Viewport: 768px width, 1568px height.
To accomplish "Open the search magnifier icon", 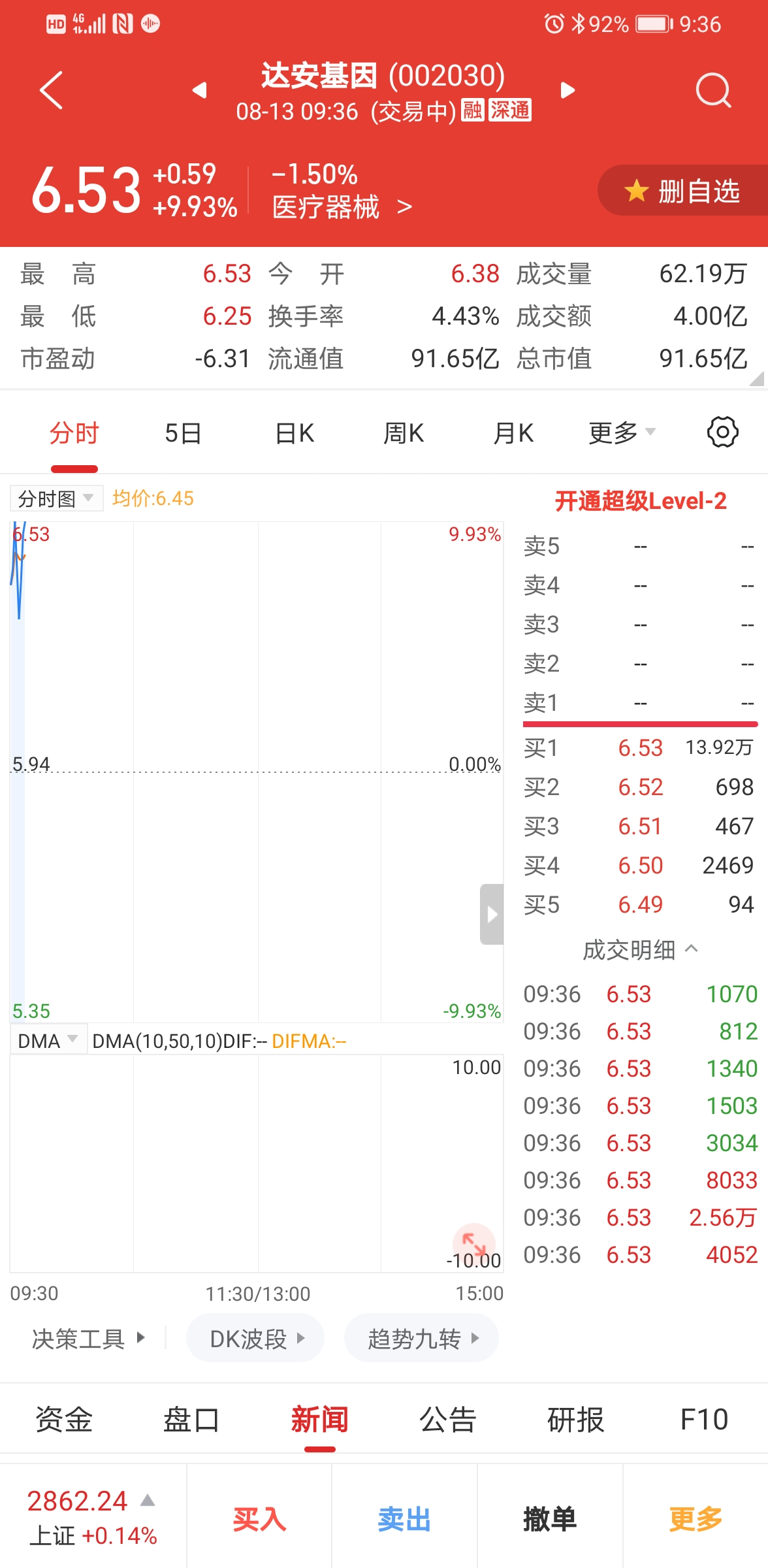I will pos(712,90).
